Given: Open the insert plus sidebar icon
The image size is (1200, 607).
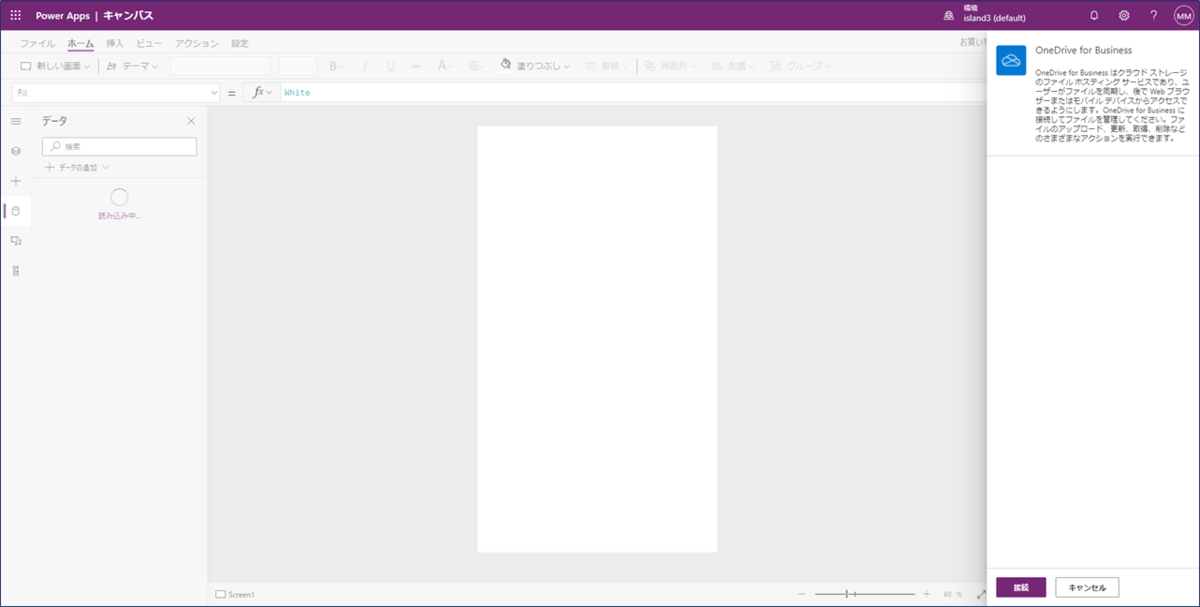Looking at the screenshot, I should coord(15,181).
